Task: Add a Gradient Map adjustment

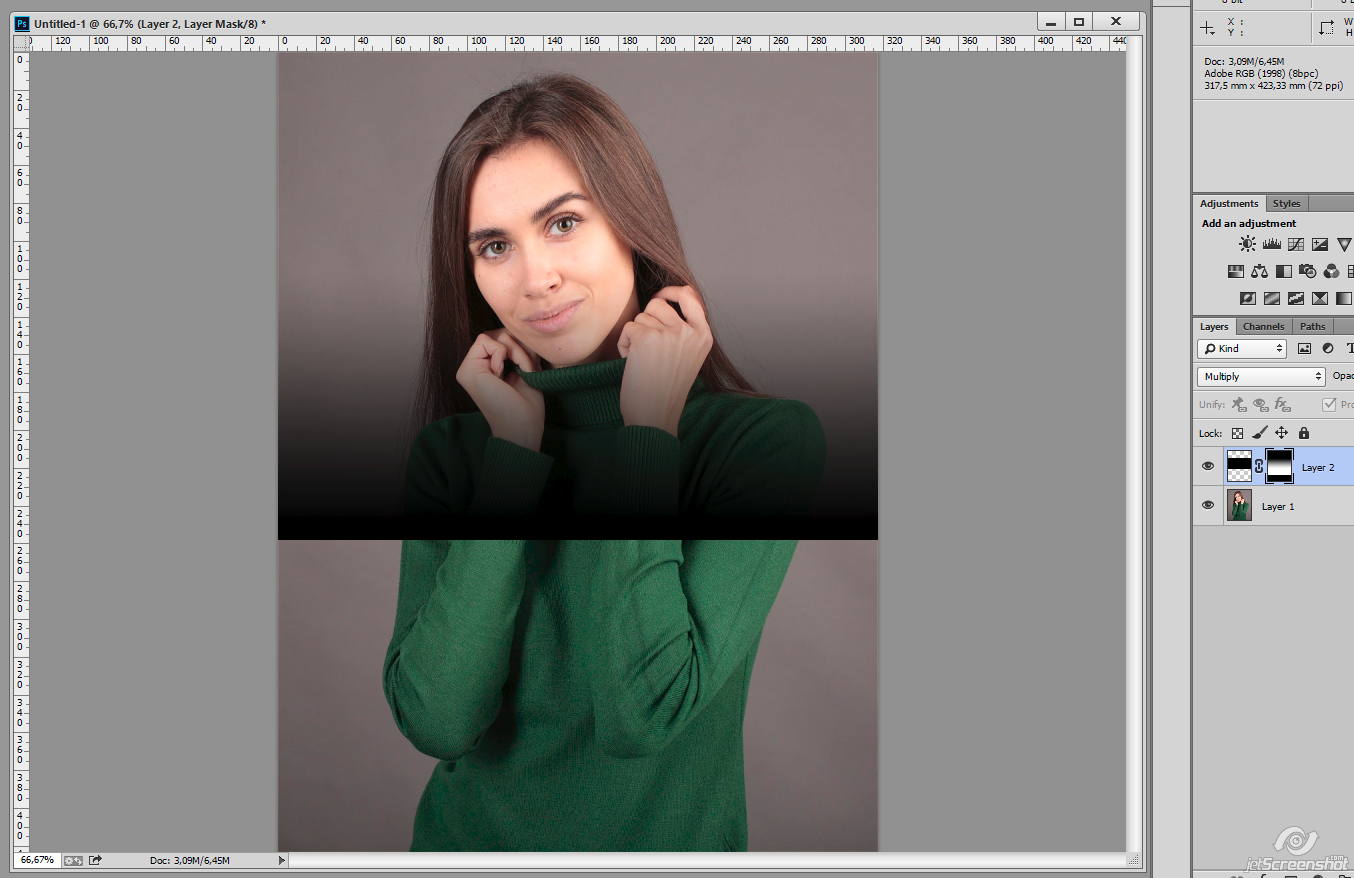Action: click(x=1344, y=298)
